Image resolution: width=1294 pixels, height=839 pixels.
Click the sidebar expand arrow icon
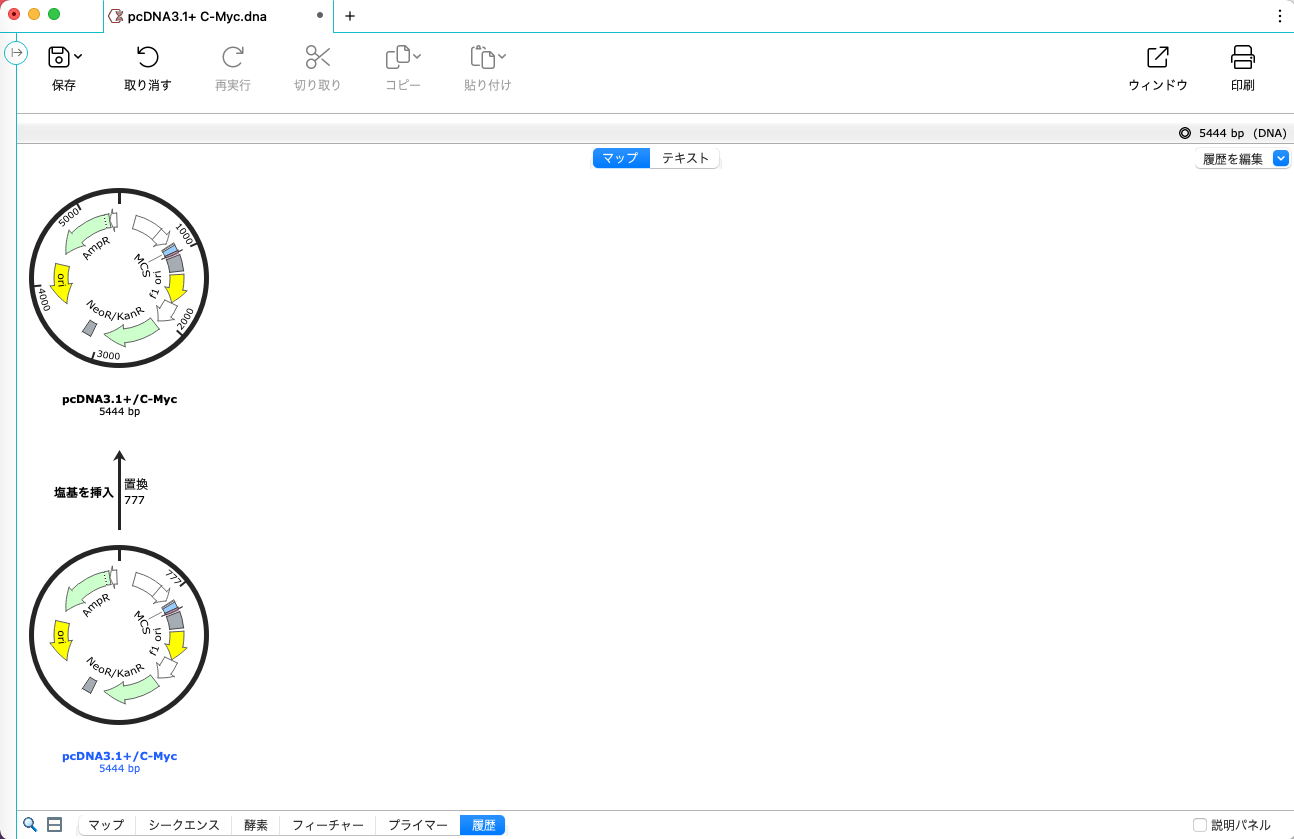[x=16, y=53]
